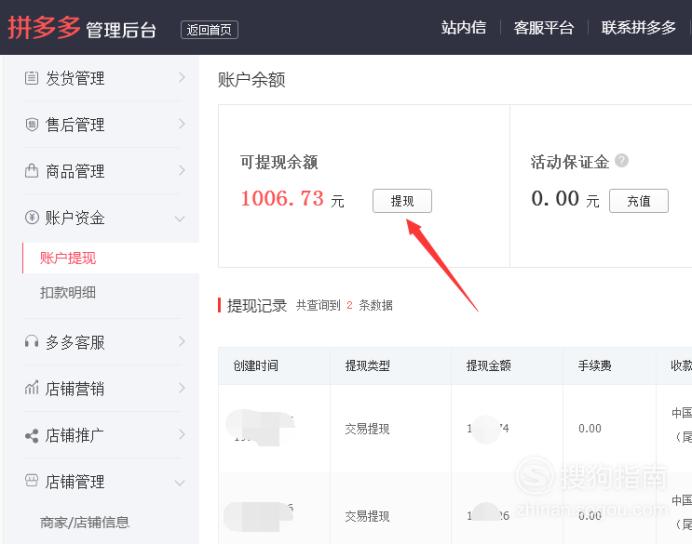Viewport: 692px width, 544px height.
Task: Click the 售后管理 shield icon
Action: click(31, 124)
